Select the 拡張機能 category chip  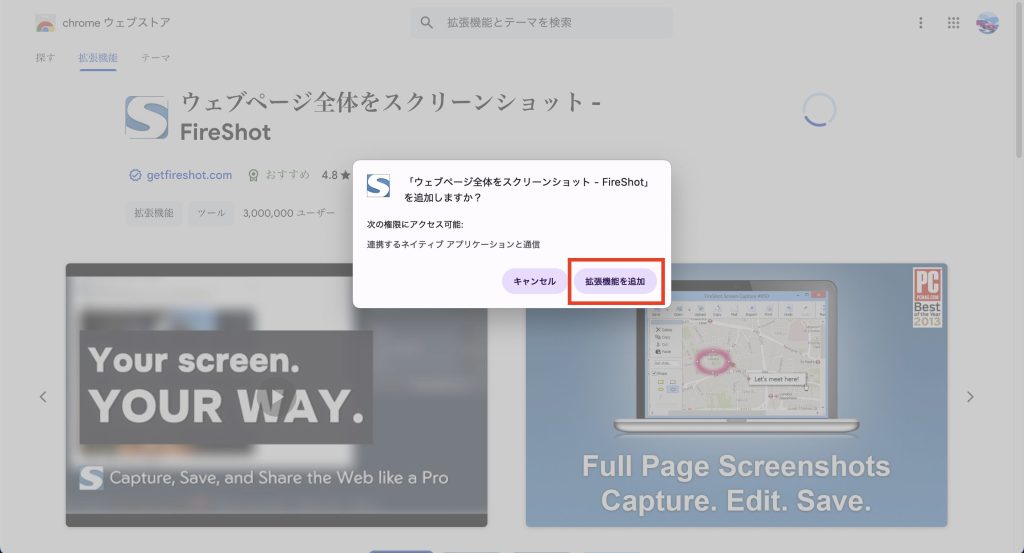tap(154, 213)
